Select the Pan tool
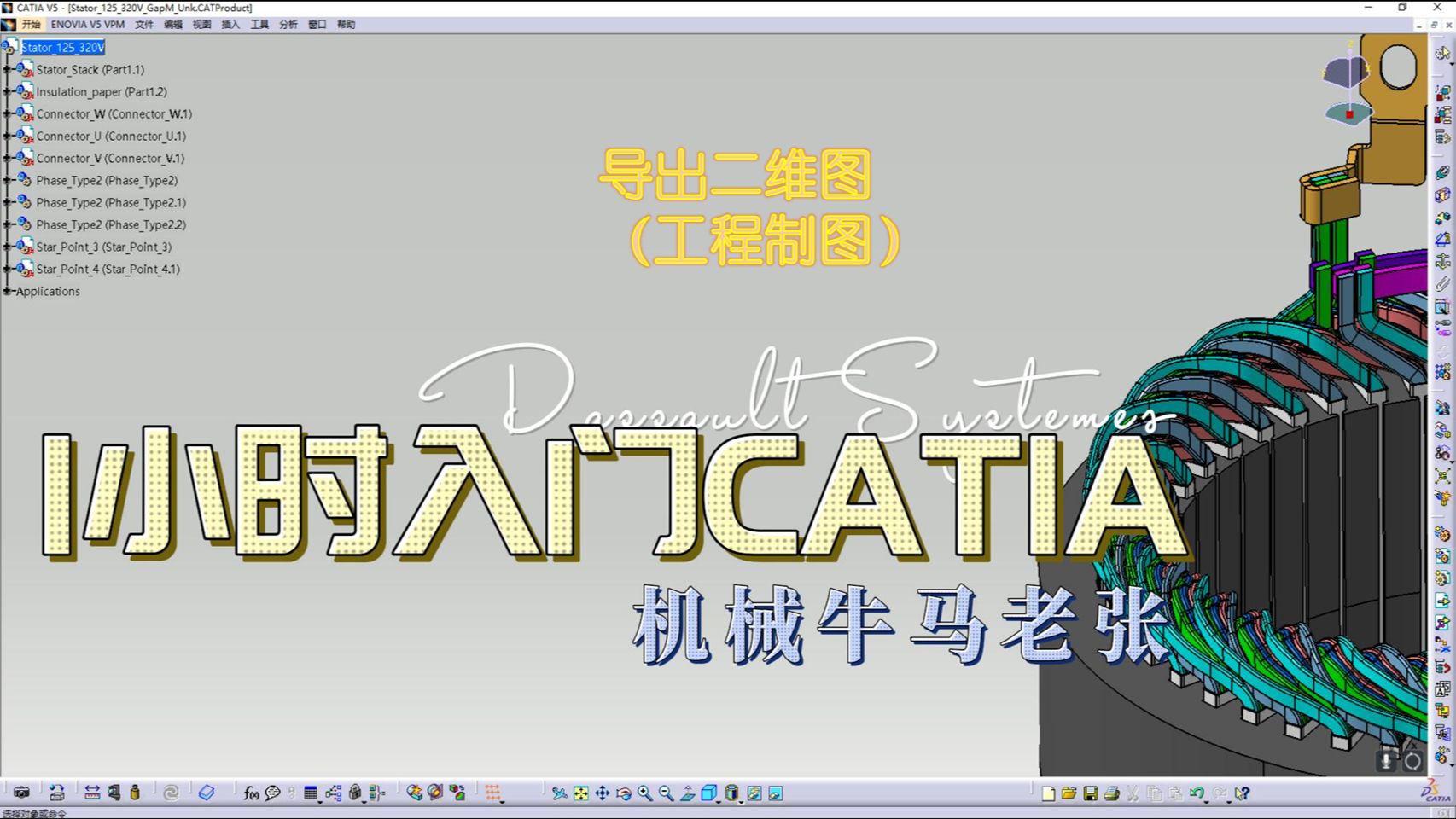Screen dimensions: 1456x819 coord(603,793)
